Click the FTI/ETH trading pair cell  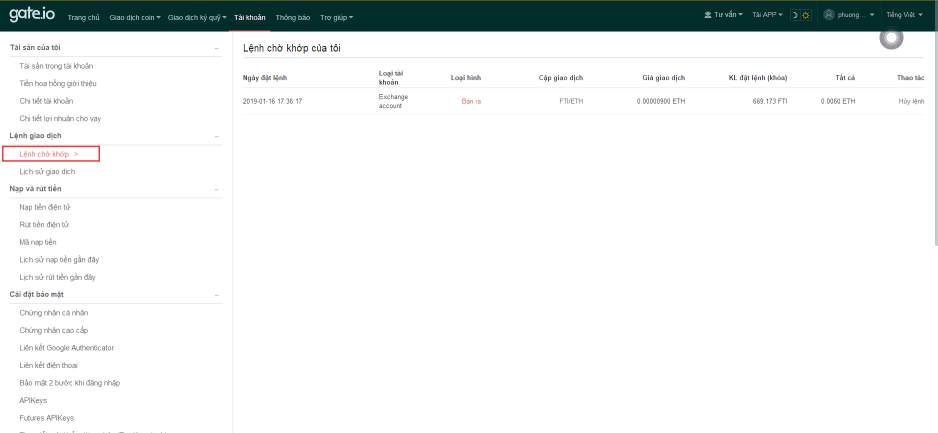click(x=571, y=101)
